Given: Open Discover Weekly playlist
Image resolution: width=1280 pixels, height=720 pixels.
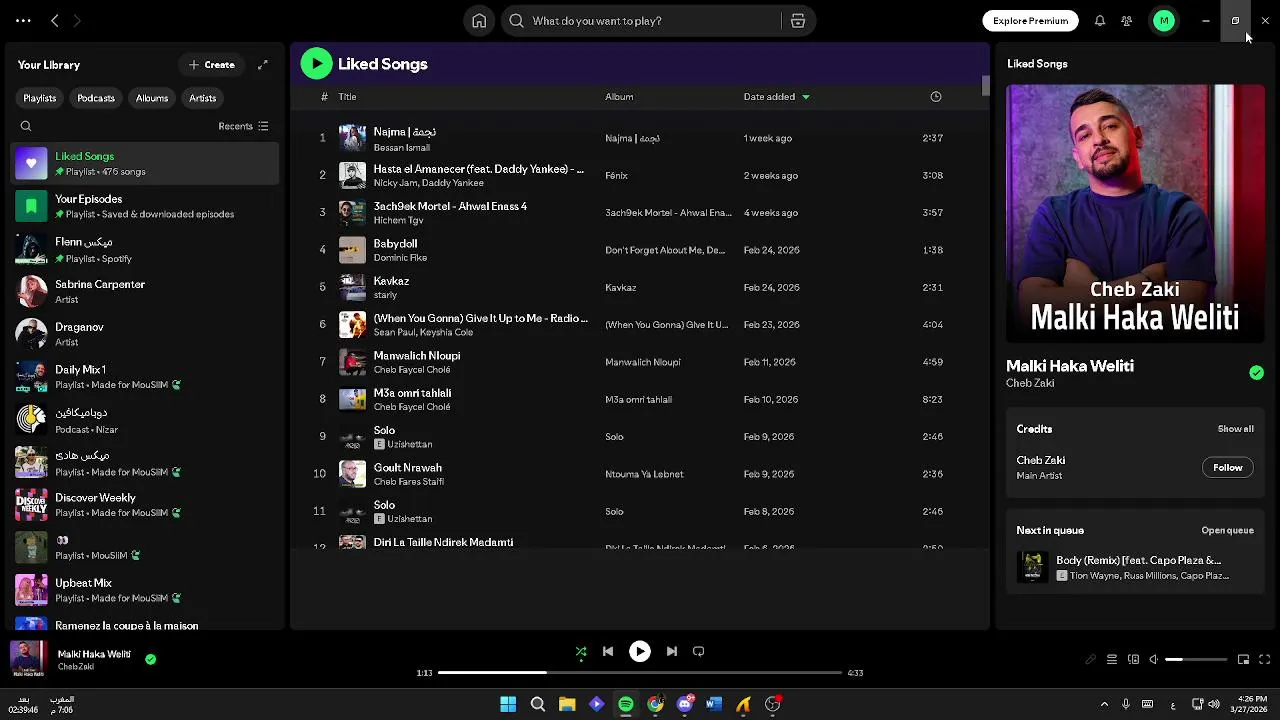Looking at the screenshot, I should (x=145, y=505).
